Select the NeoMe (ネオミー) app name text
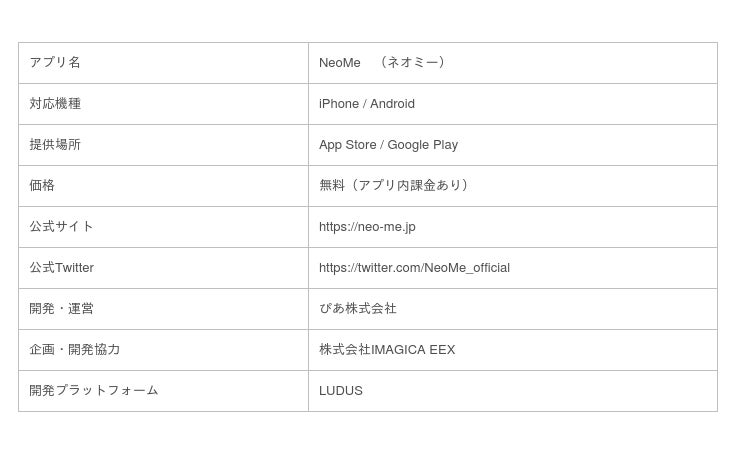Screen dimensions: 740x452 click(383, 63)
